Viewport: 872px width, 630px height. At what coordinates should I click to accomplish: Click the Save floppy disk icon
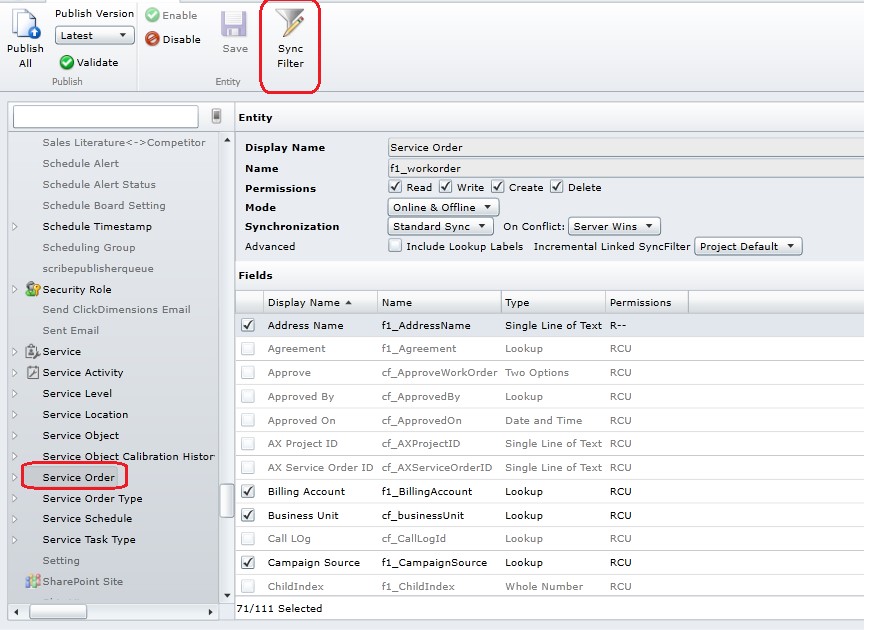(234, 24)
